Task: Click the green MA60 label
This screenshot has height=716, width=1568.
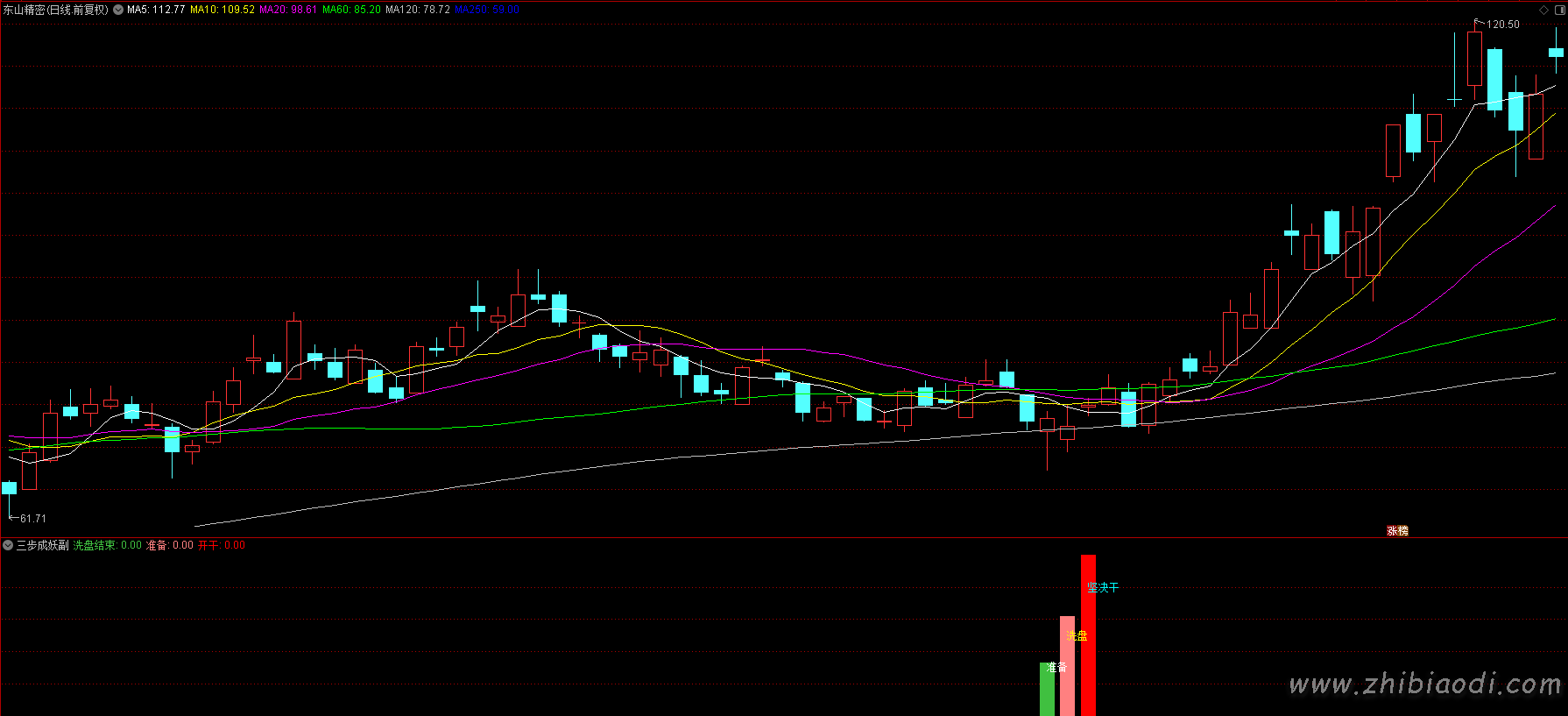Action: click(351, 10)
